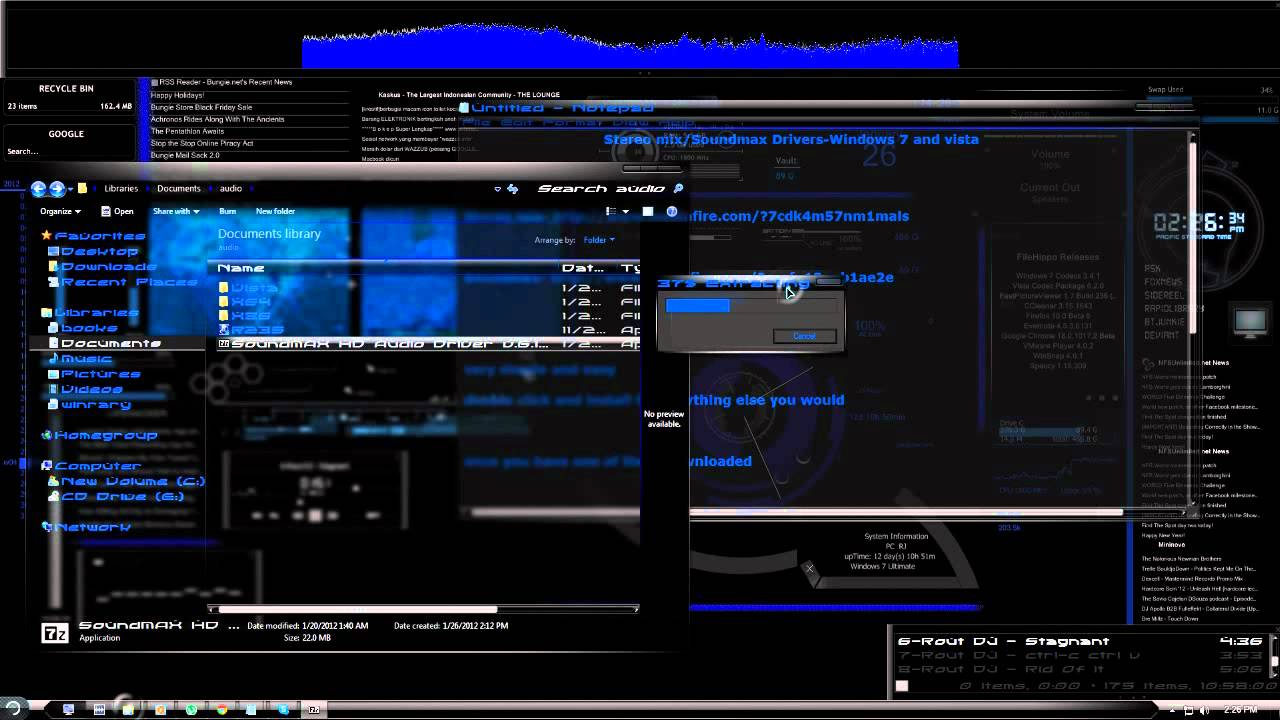Expand the view options dropdown arrow
Screen dimensions: 1280x720
[x=626, y=211]
